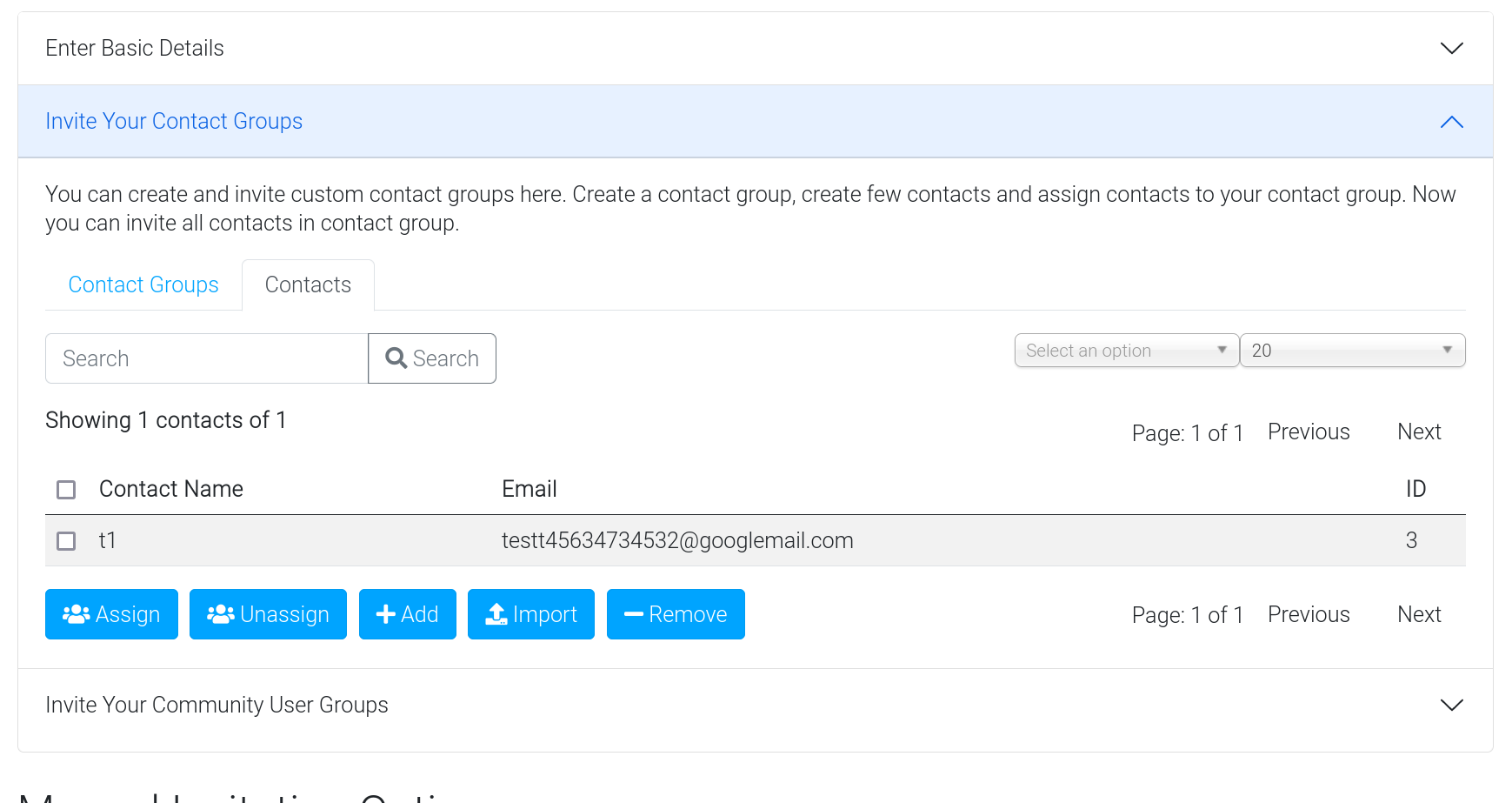Click the top Previous pagination link
The image size is (1512, 803).
click(x=1309, y=432)
